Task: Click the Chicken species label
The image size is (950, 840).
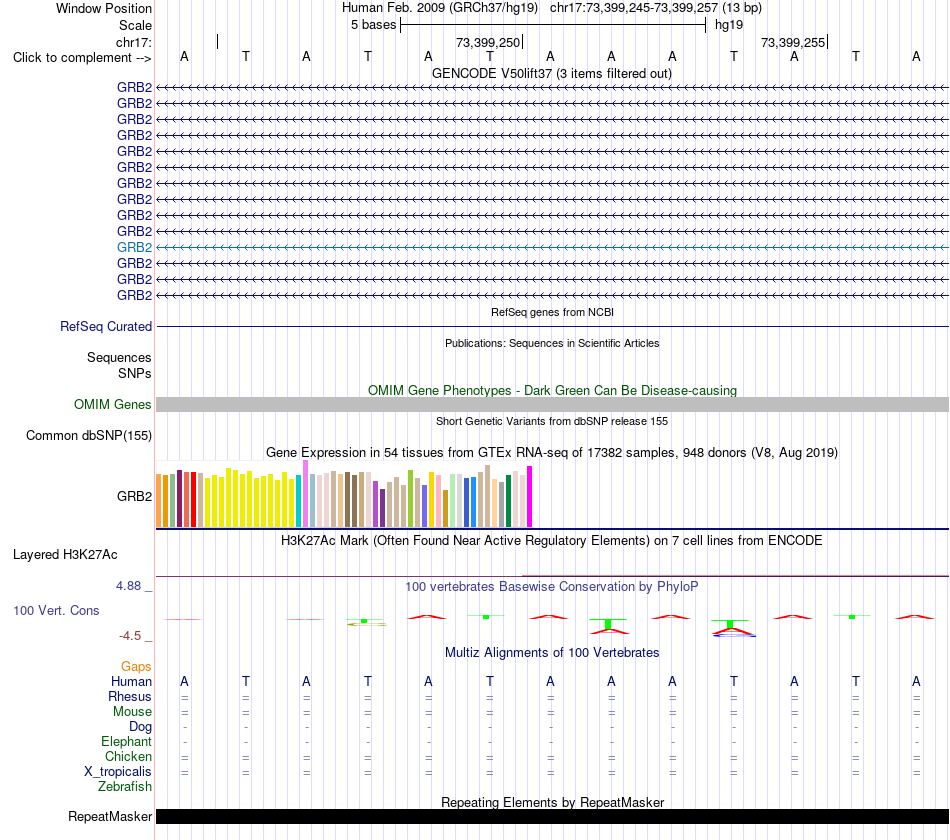Action: [x=128, y=756]
